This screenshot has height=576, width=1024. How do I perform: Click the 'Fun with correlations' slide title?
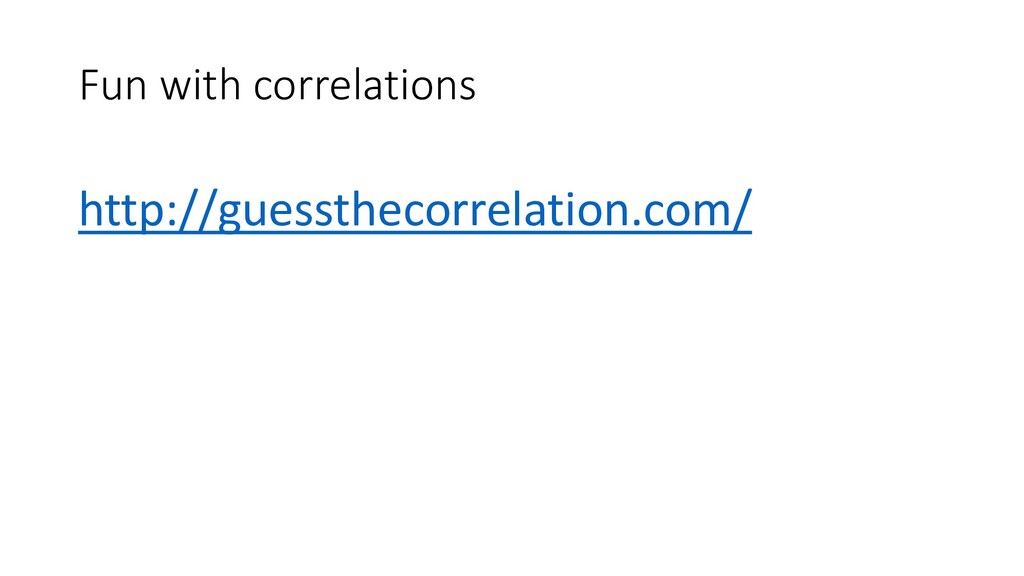click(x=278, y=85)
